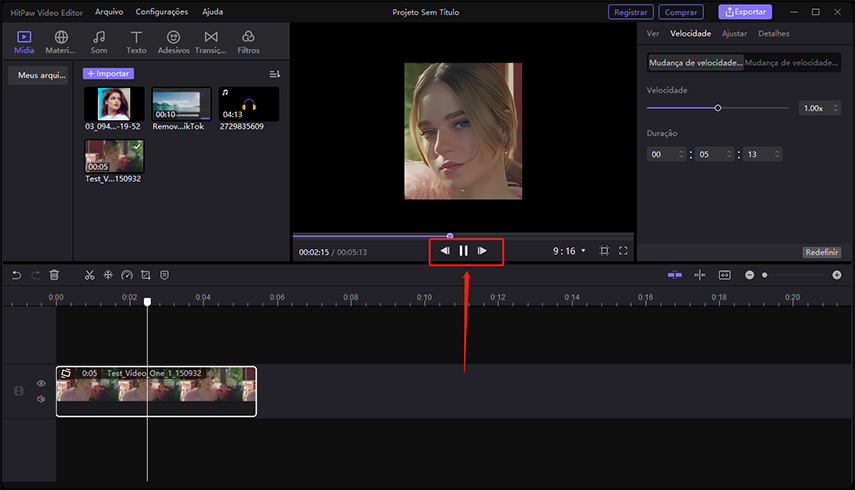Screen dimensions: 855x490
Task: Step back one frame in preview
Action: 445,251
